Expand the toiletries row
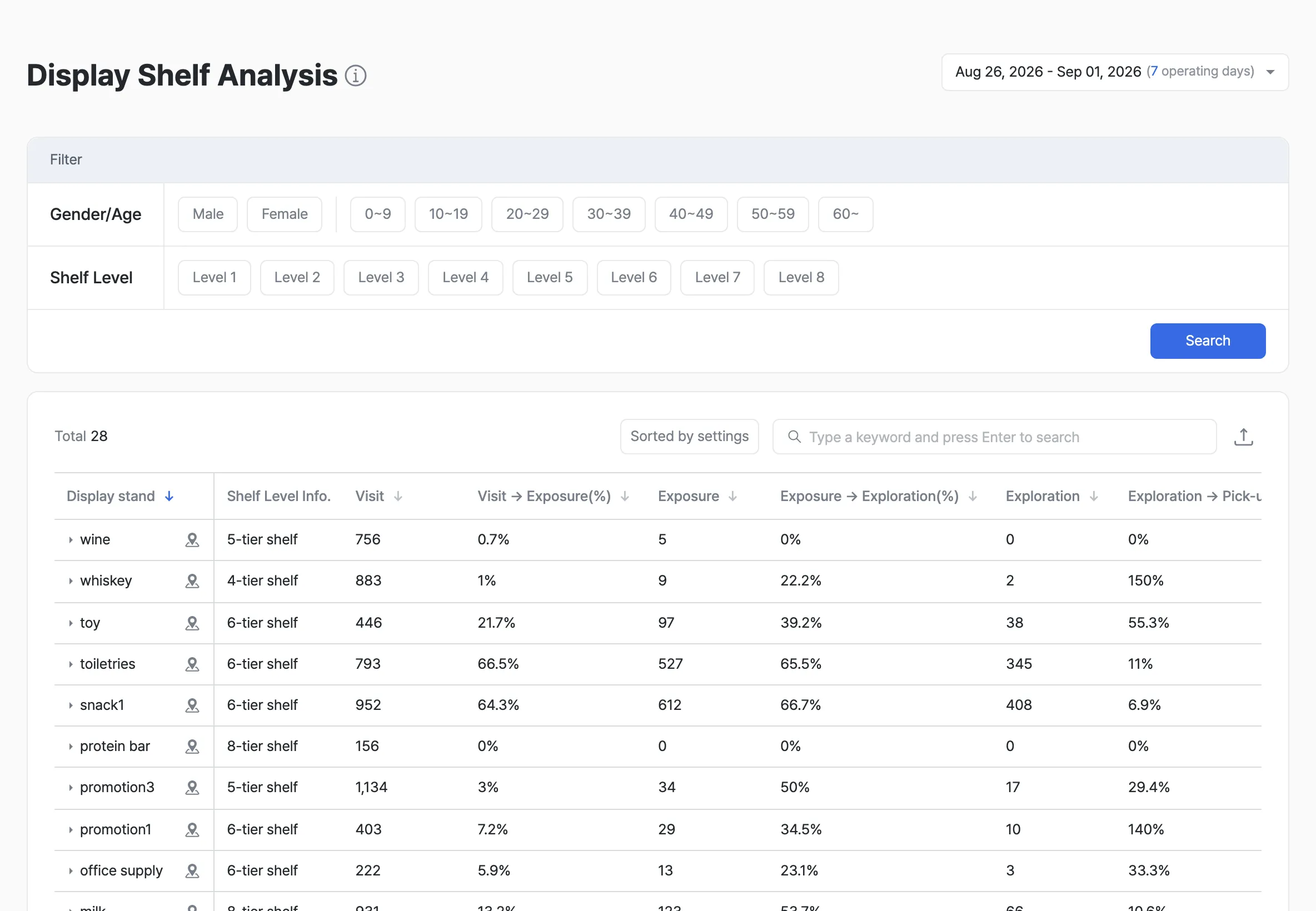The width and height of the screenshot is (1316, 911). pyautogui.click(x=70, y=664)
